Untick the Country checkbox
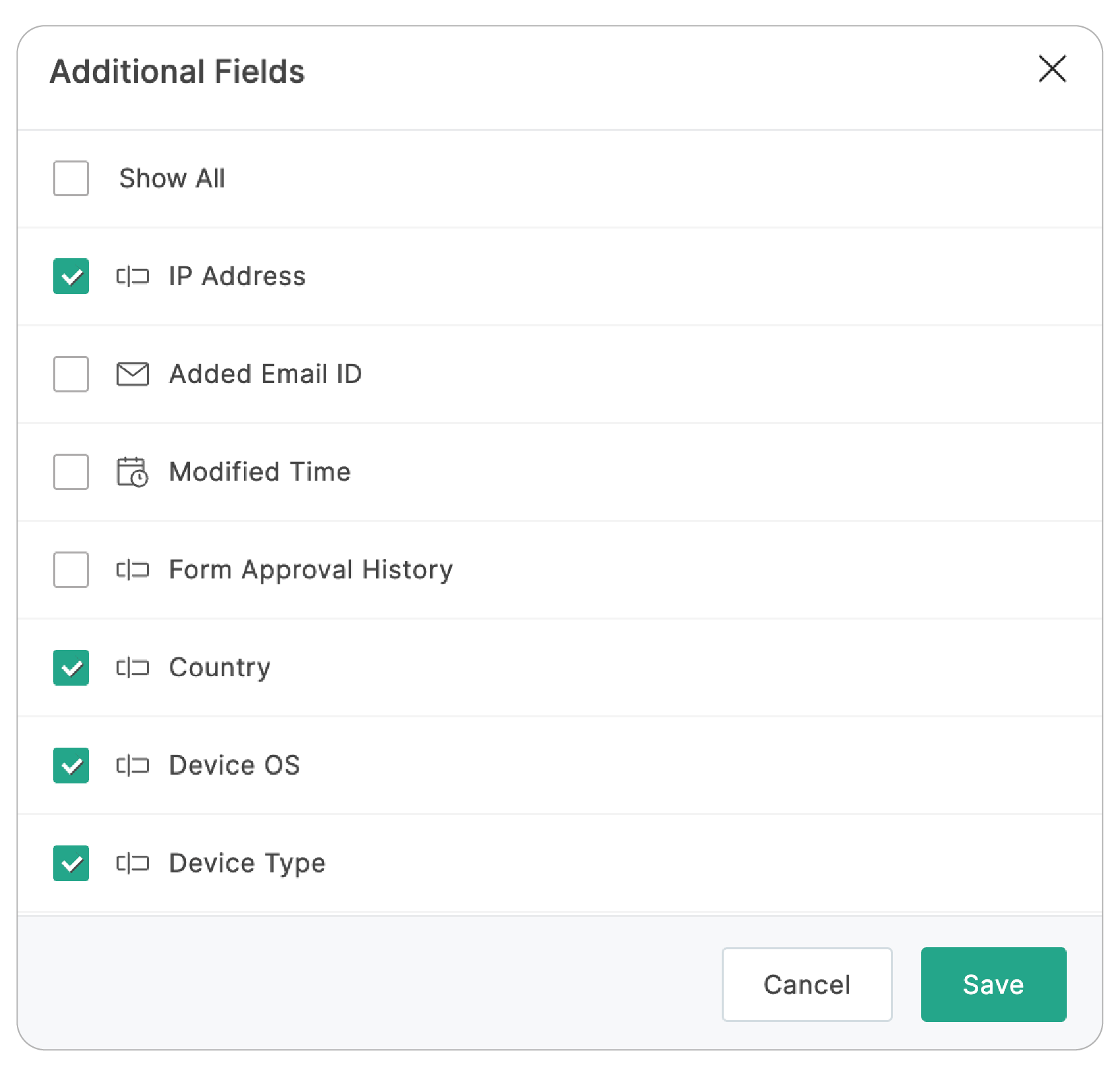Viewport: 1120px width, 1076px height. coord(71,667)
